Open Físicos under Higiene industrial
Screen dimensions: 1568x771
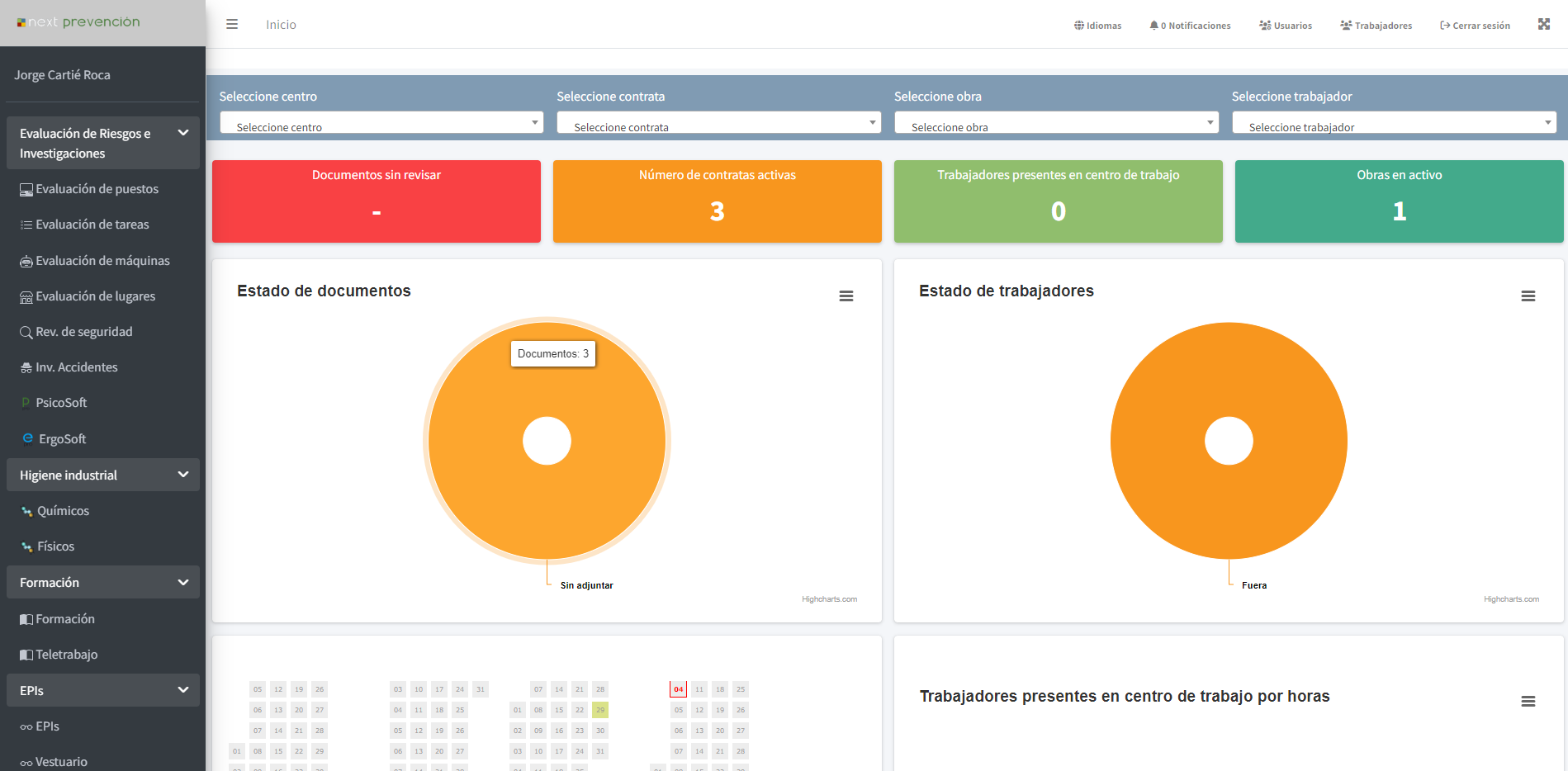[47, 546]
